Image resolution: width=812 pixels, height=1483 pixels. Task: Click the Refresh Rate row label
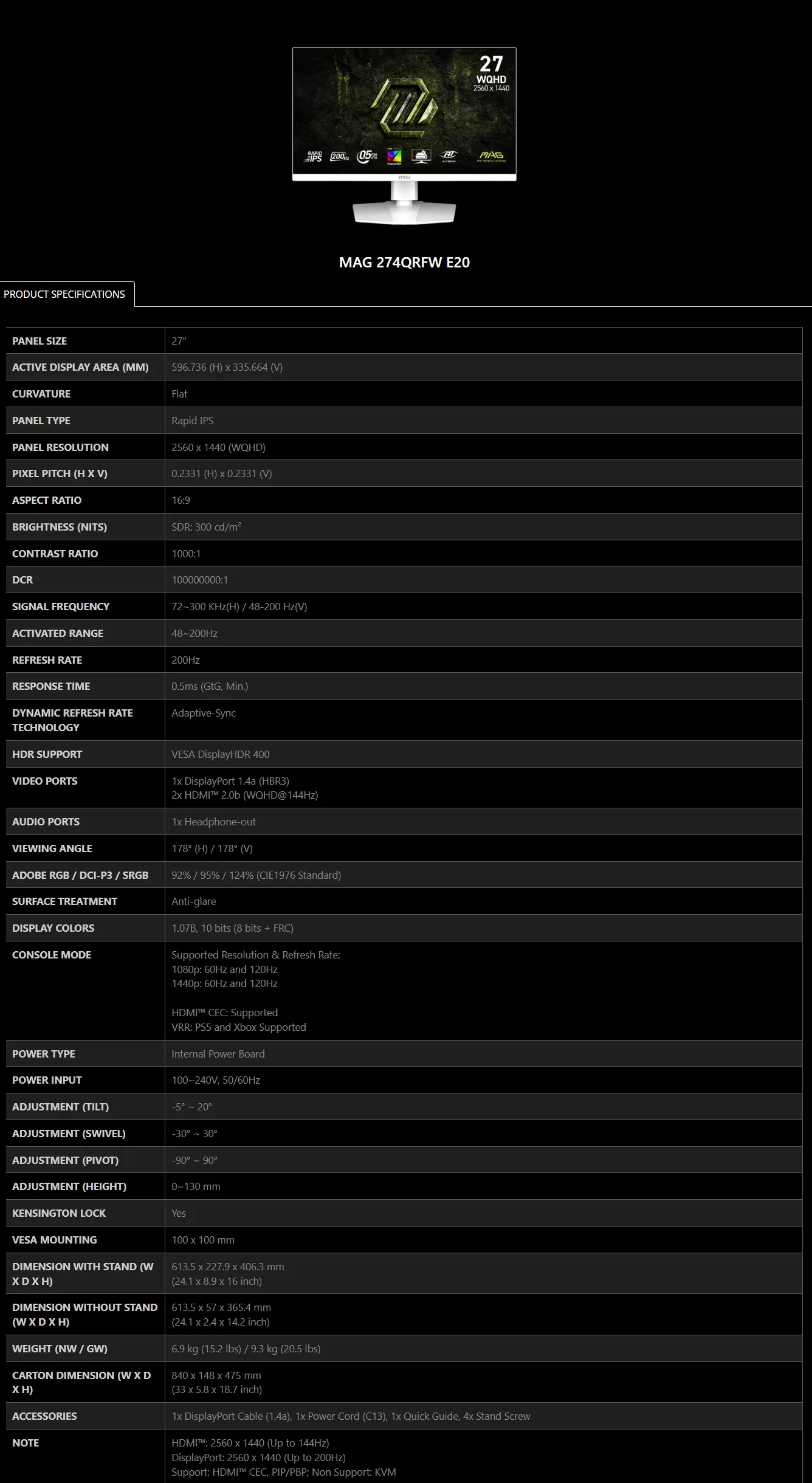(47, 660)
